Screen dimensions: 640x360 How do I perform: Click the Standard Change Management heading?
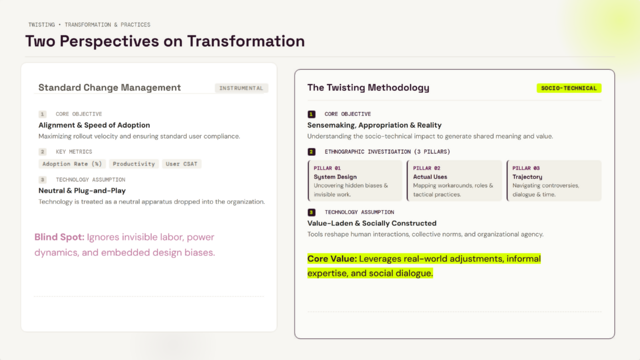pos(109,87)
